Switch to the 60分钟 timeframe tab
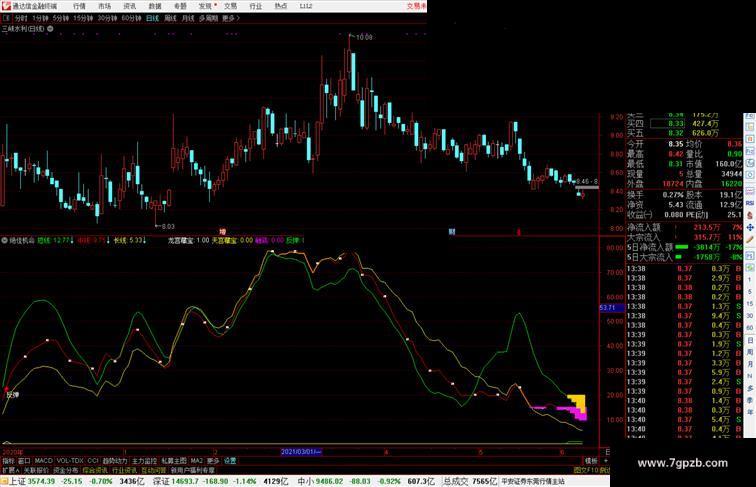This screenshot has width=756, height=487. pyautogui.click(x=131, y=18)
